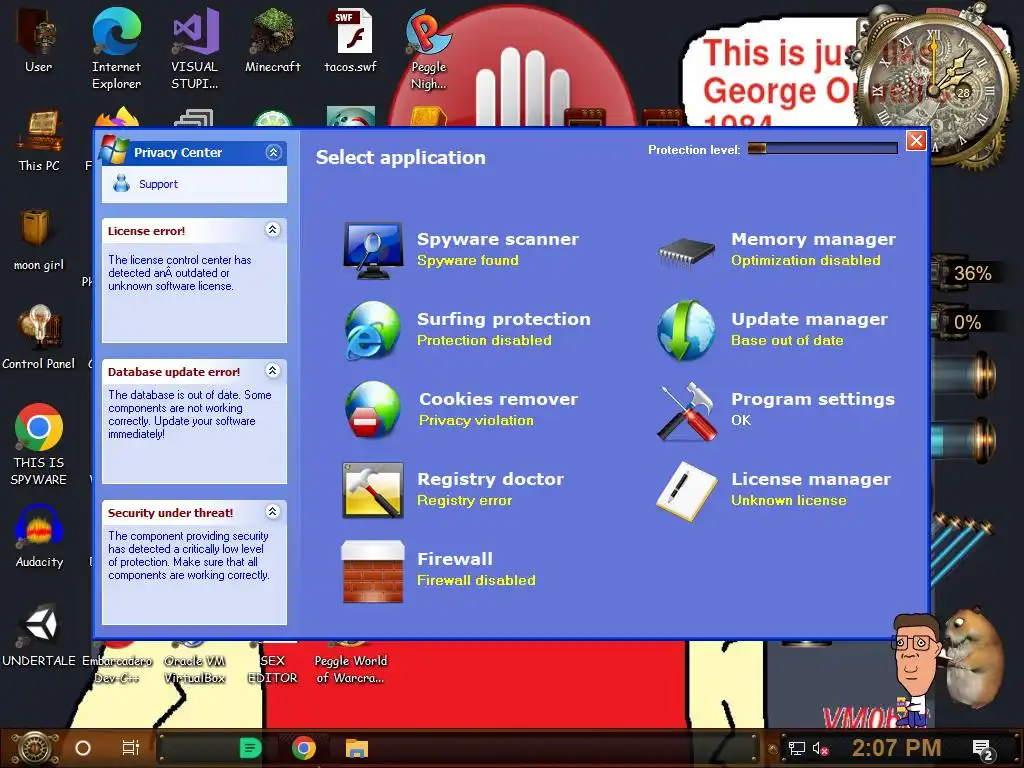
Task: Collapse the Database update error! panel
Action: (273, 370)
